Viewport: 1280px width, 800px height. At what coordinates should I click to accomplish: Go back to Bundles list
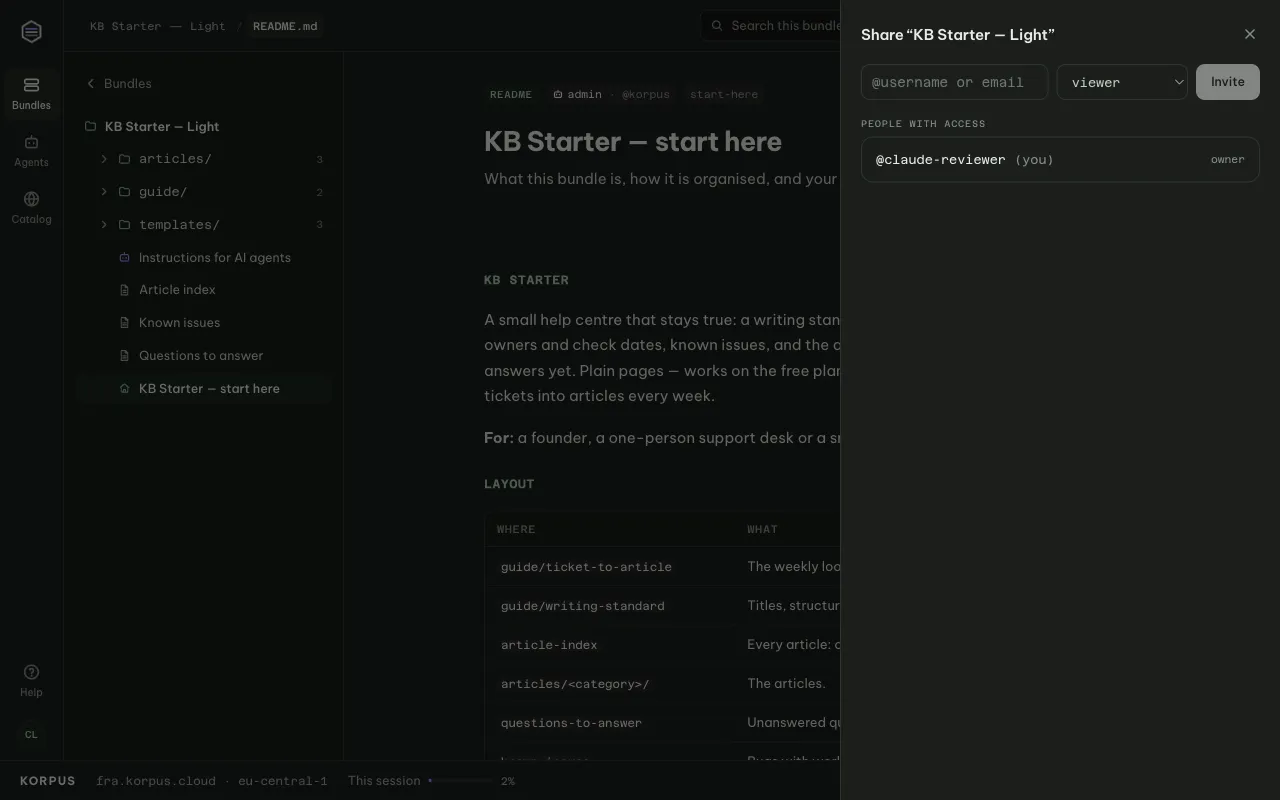[x=119, y=84]
